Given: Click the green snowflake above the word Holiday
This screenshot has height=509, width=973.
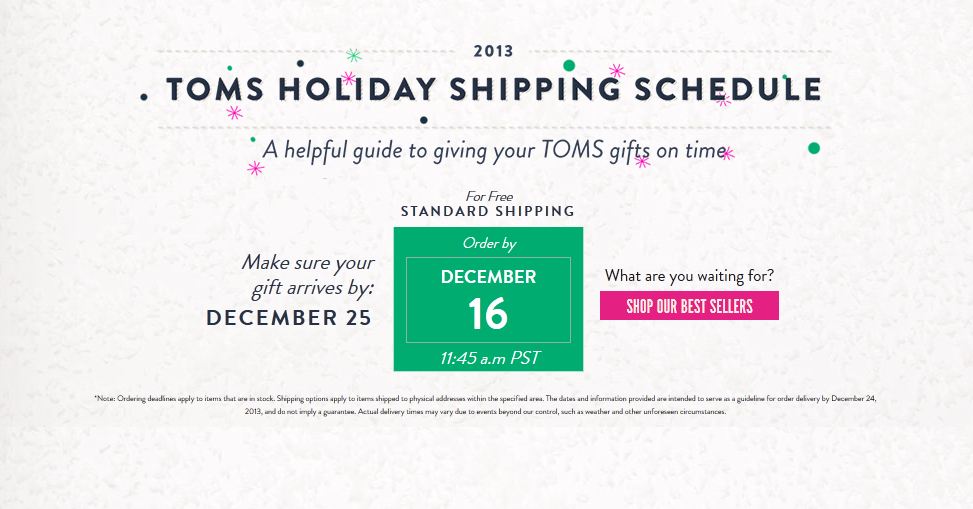Looking at the screenshot, I should (x=353, y=56).
